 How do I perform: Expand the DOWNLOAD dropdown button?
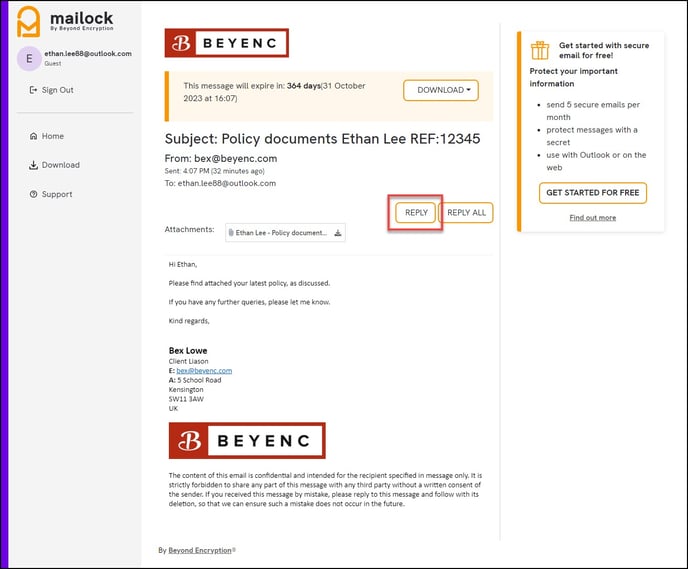441,90
